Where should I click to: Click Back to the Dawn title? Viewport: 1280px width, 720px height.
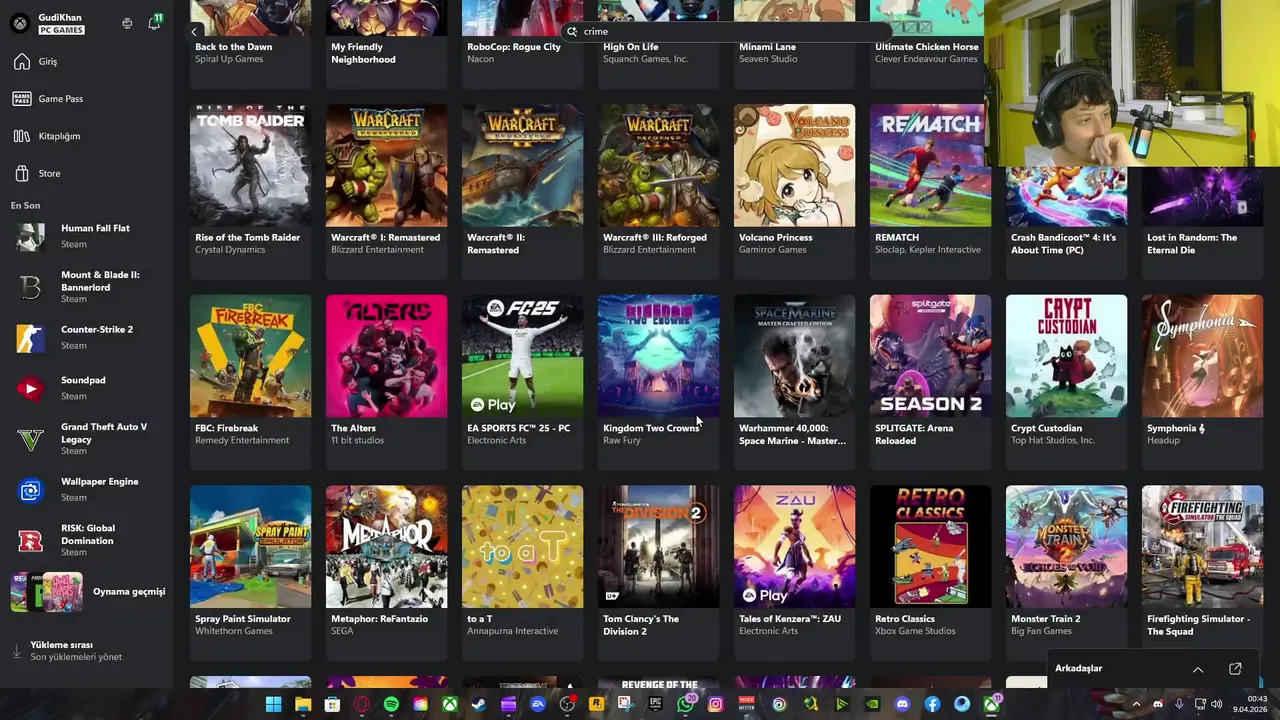coord(233,47)
